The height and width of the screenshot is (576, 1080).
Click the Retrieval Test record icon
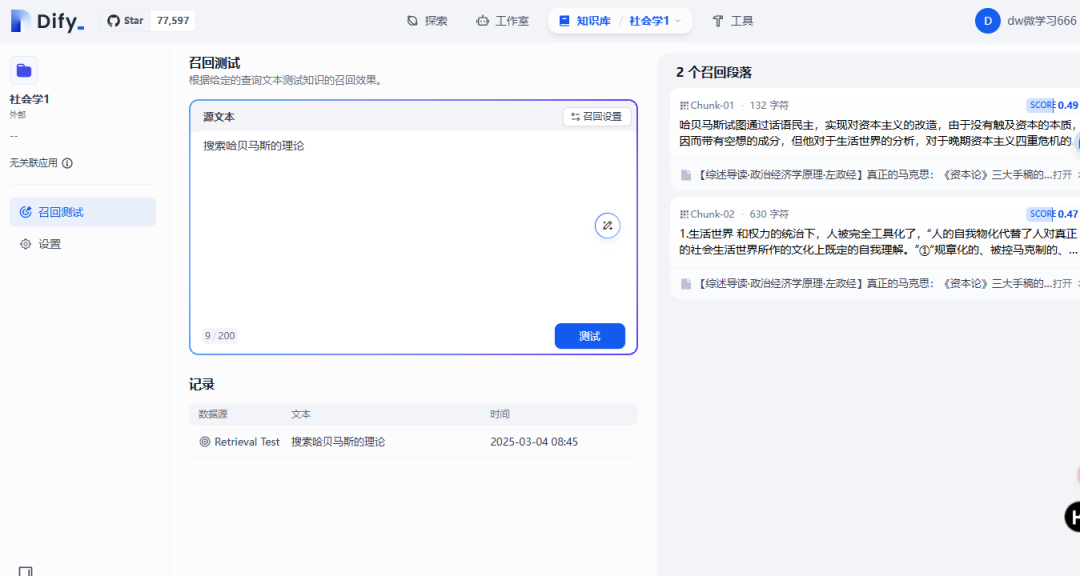(205, 442)
